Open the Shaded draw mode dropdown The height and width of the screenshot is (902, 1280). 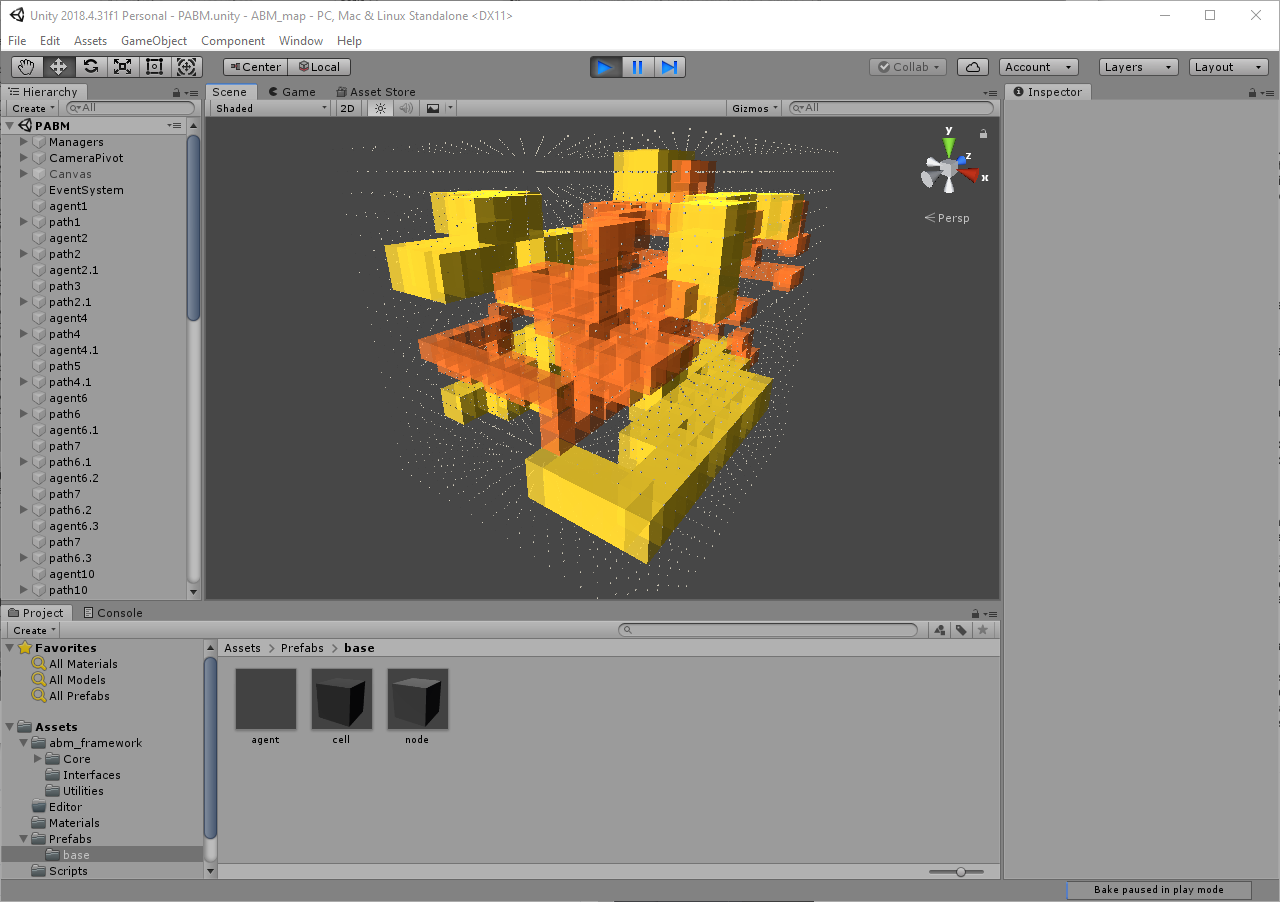268,108
